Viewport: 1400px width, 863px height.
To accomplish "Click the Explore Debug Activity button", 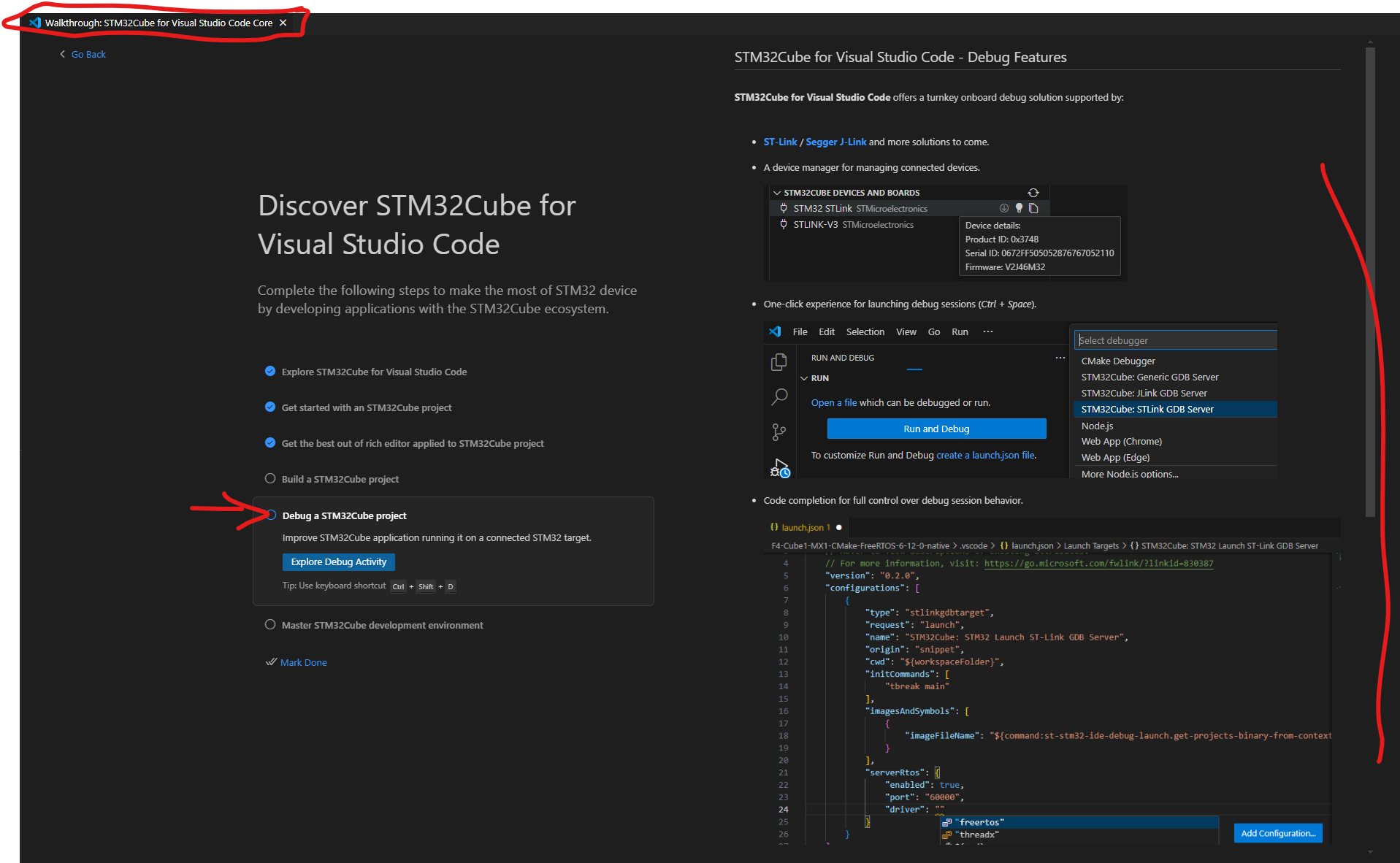I will pos(338,561).
